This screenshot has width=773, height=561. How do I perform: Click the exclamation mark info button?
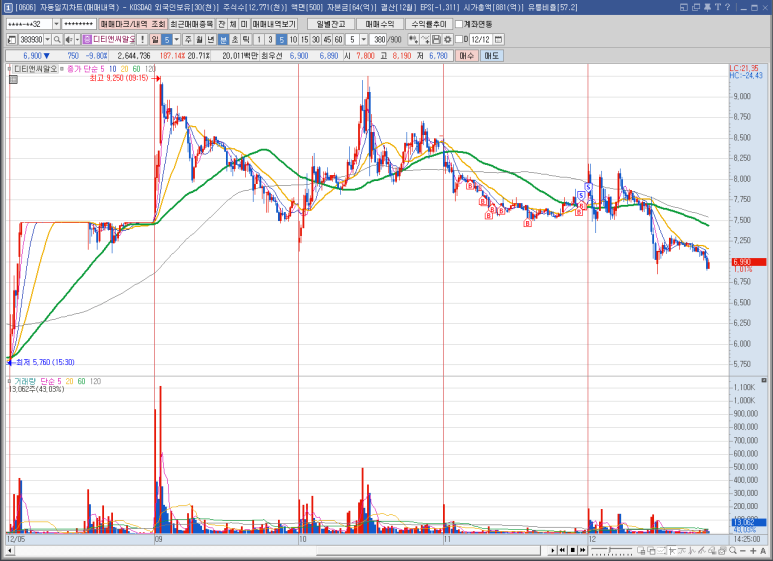142,39
